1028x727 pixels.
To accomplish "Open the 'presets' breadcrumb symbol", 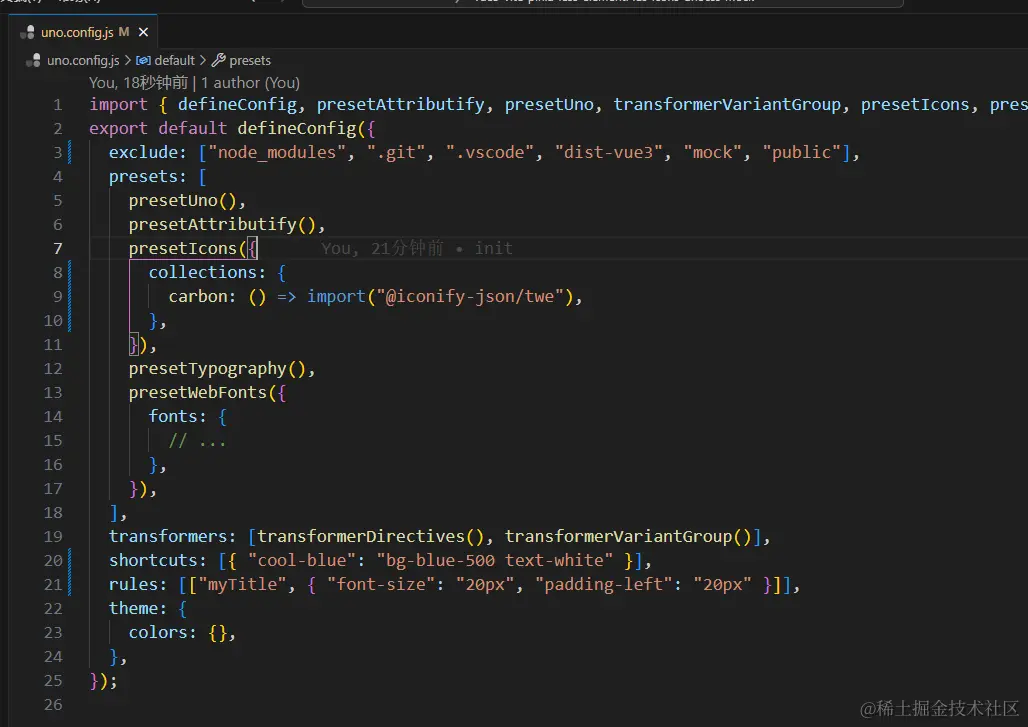I will coord(250,60).
